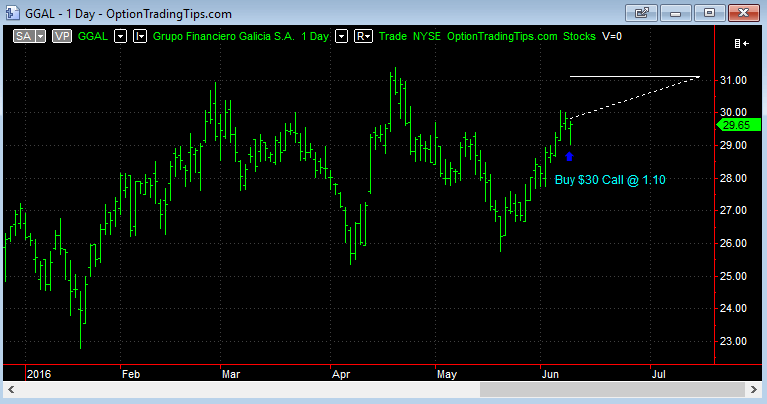This screenshot has width=767, height=404.
Task: Click the May date axis label
Action: click(447, 374)
